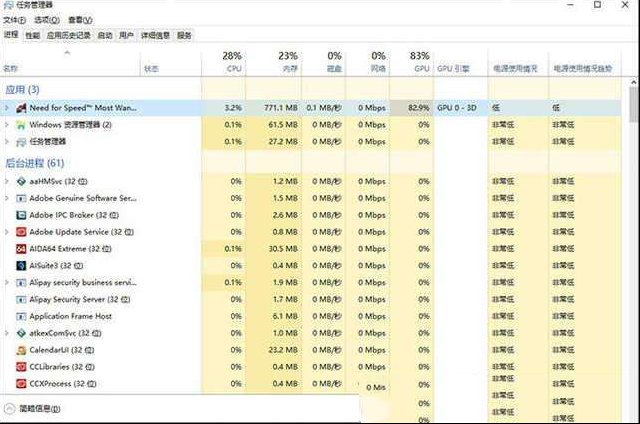Expand the Task Manager process row
The width and height of the screenshot is (640, 424).
pyautogui.click(x=7, y=142)
